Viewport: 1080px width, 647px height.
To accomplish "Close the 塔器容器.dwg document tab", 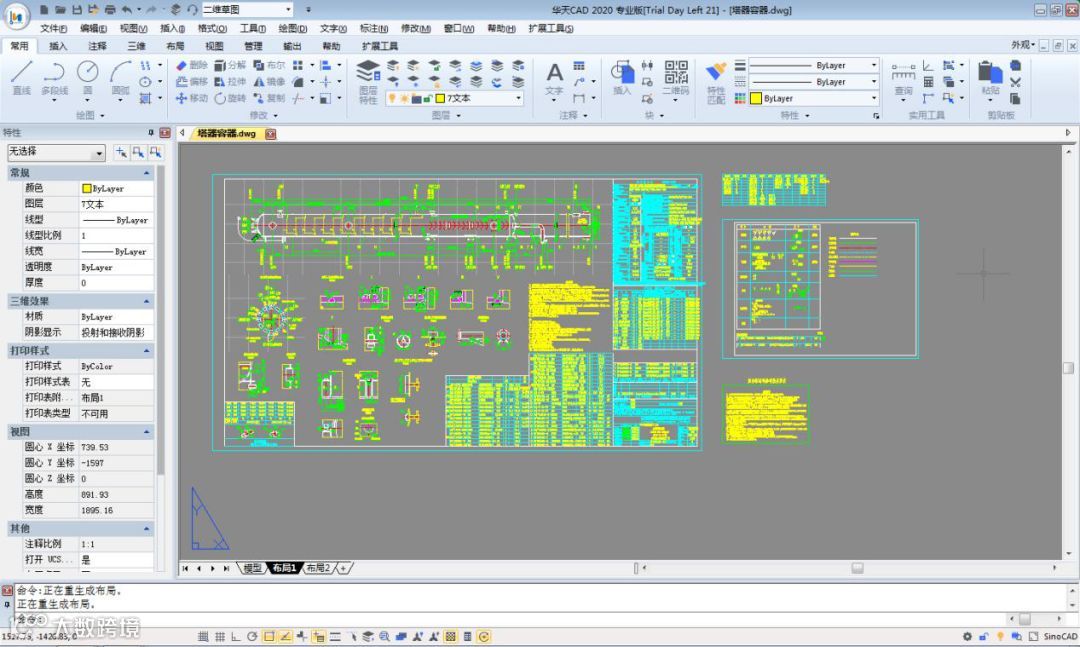I will coord(271,134).
